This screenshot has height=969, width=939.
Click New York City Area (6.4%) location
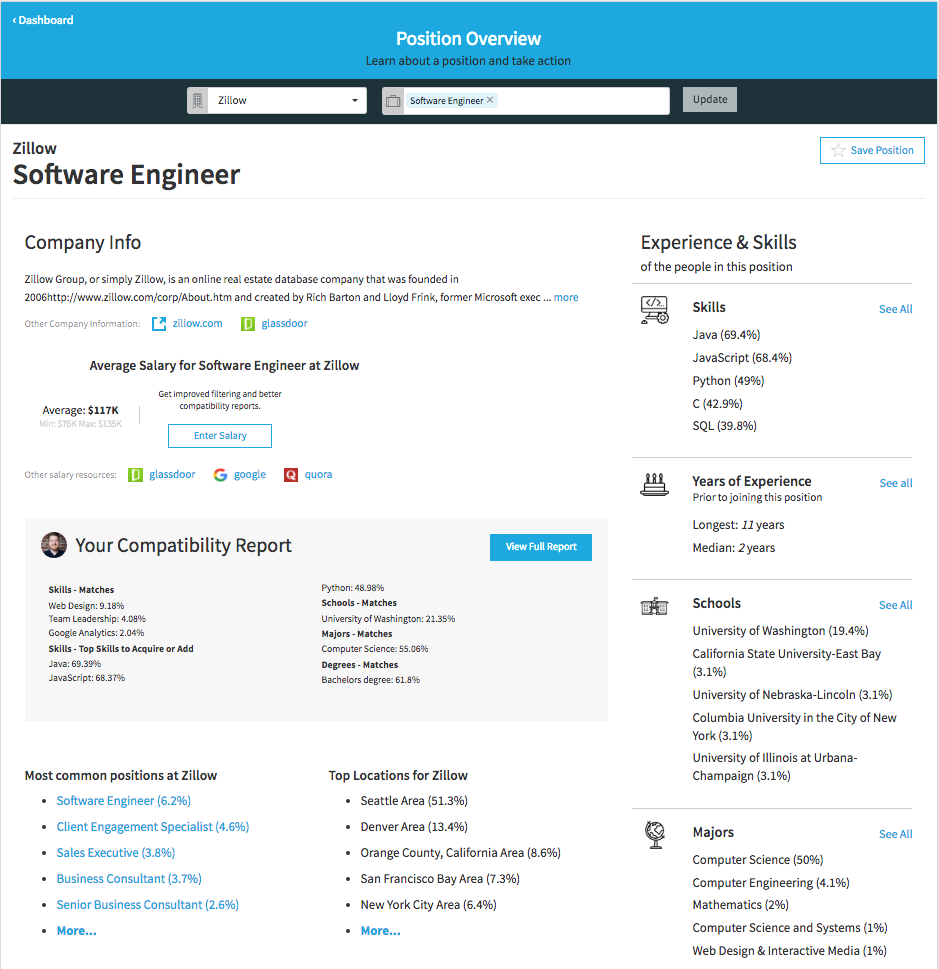coord(428,905)
